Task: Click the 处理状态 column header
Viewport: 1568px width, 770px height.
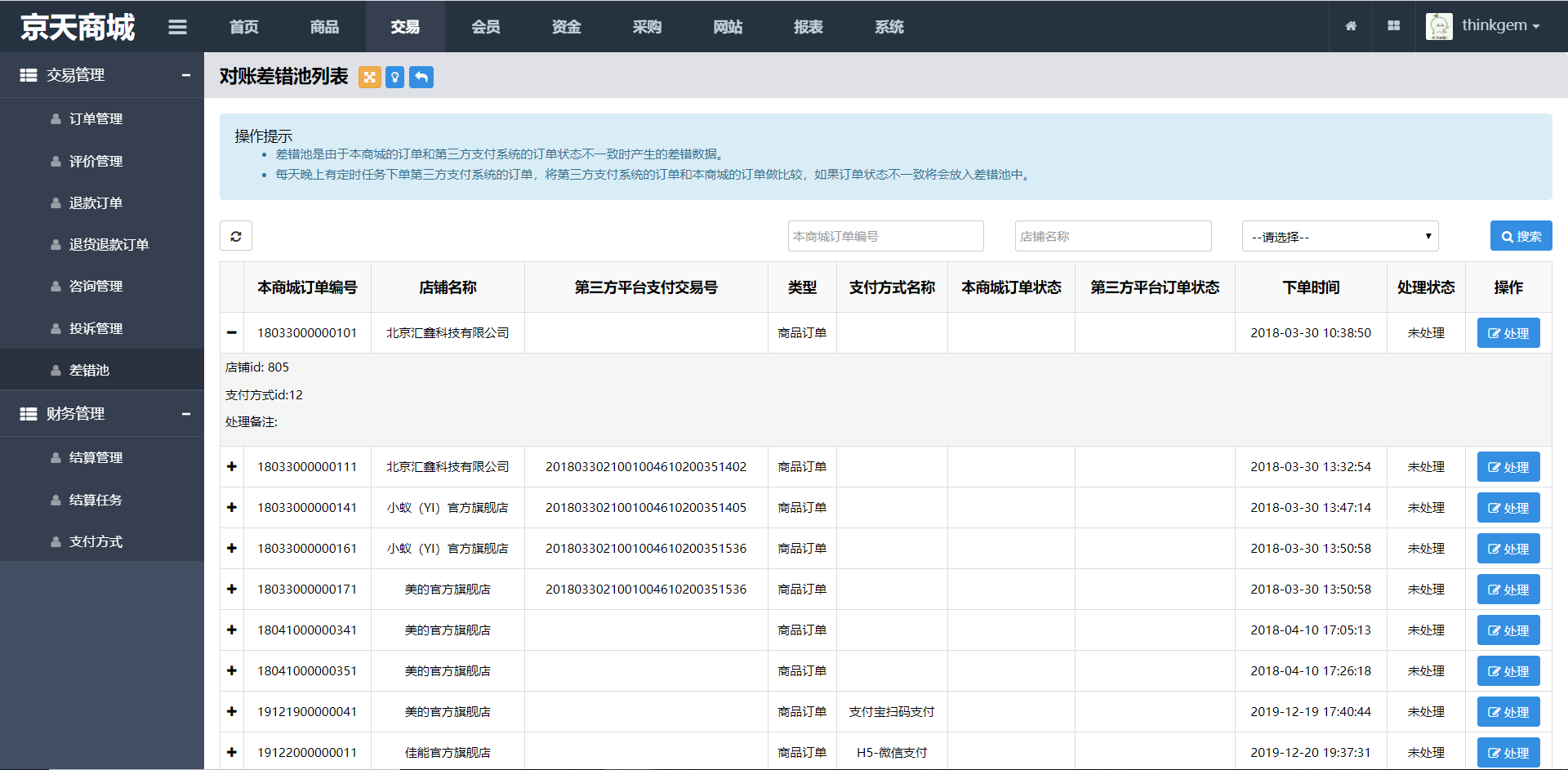Action: click(x=1426, y=287)
